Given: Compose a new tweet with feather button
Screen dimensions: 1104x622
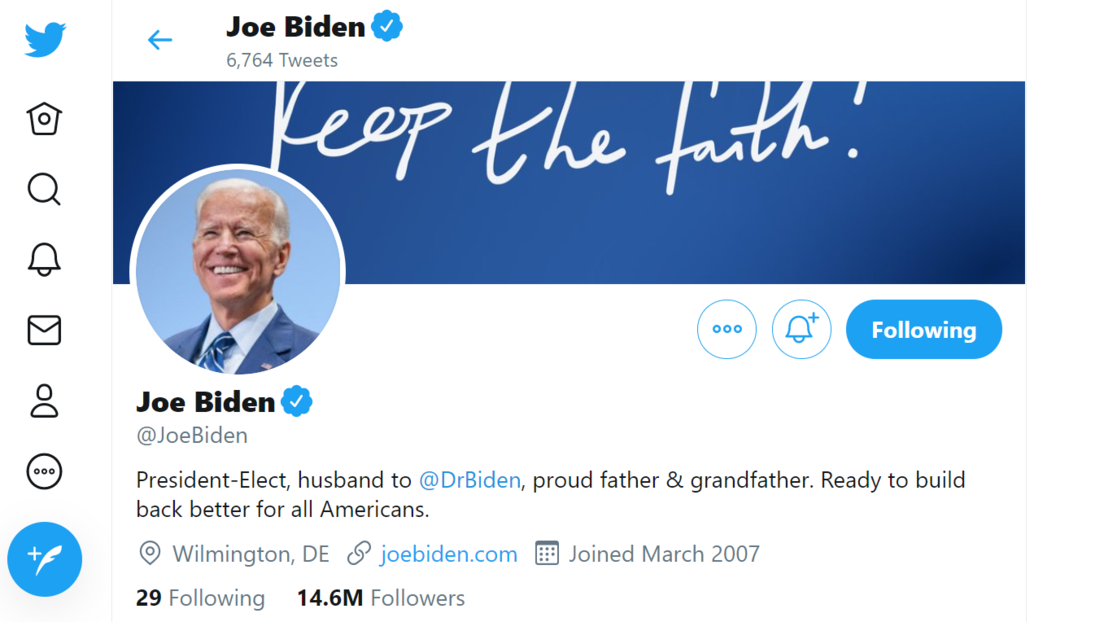Looking at the screenshot, I should point(45,559).
